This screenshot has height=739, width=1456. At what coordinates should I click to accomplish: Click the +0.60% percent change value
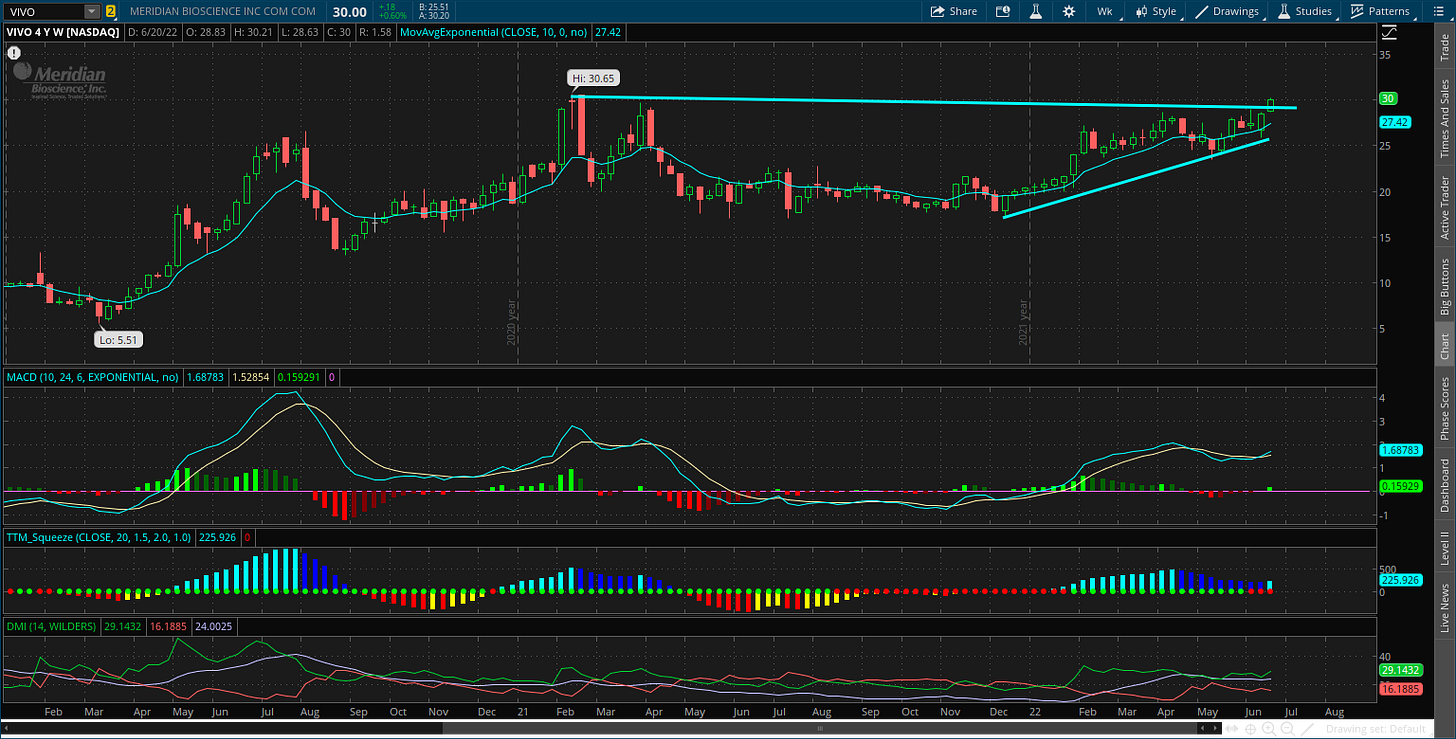pos(393,16)
